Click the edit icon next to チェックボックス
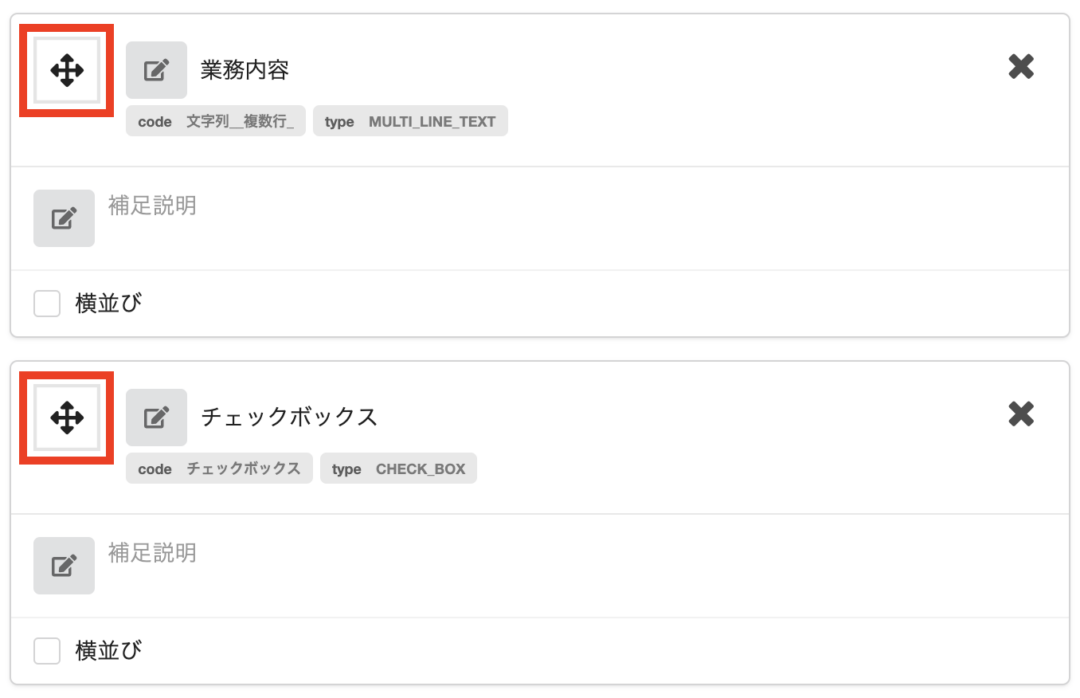Image resolution: width=1080 pixels, height=698 pixels. click(x=156, y=417)
